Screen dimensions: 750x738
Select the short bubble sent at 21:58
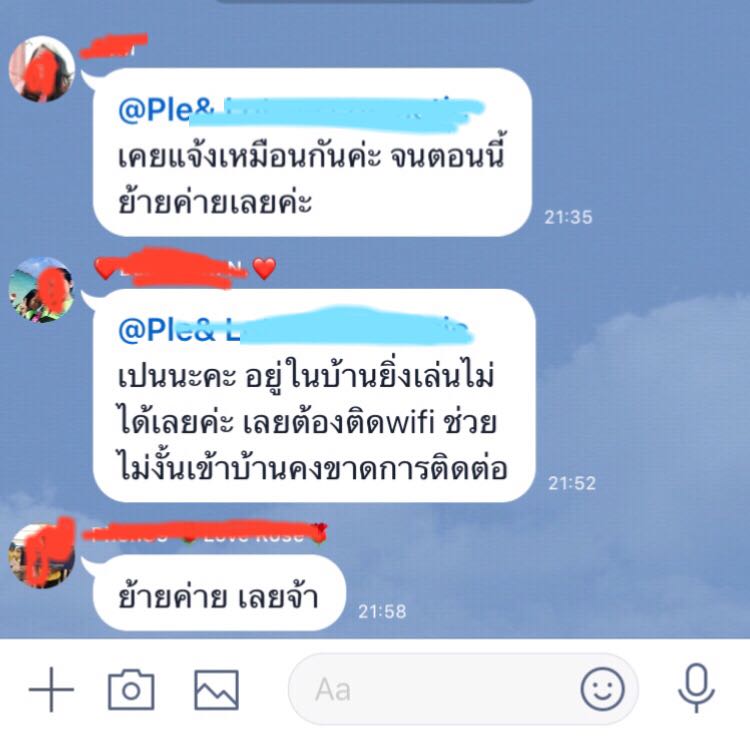(219, 593)
